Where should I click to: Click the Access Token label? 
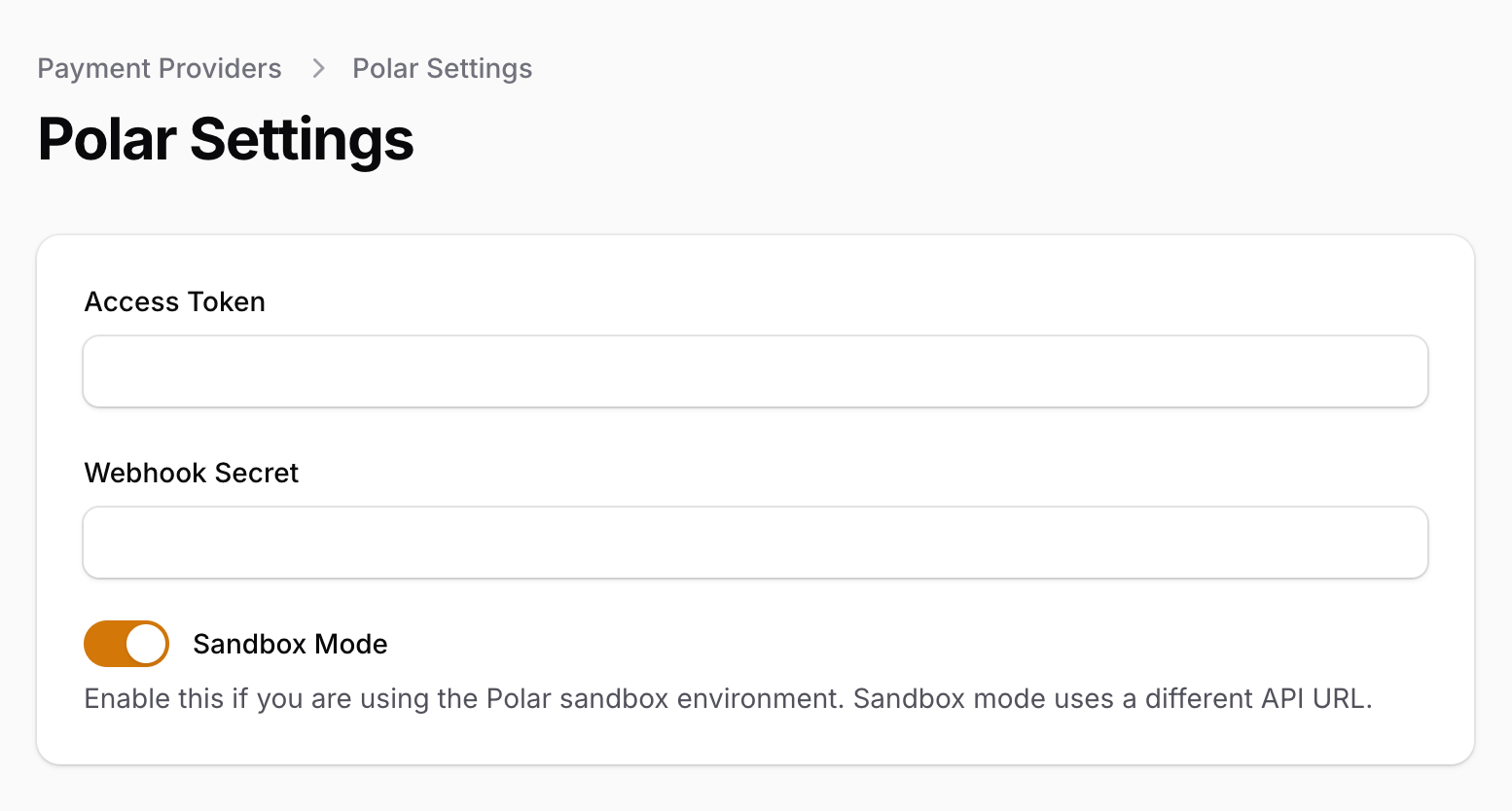click(x=175, y=302)
